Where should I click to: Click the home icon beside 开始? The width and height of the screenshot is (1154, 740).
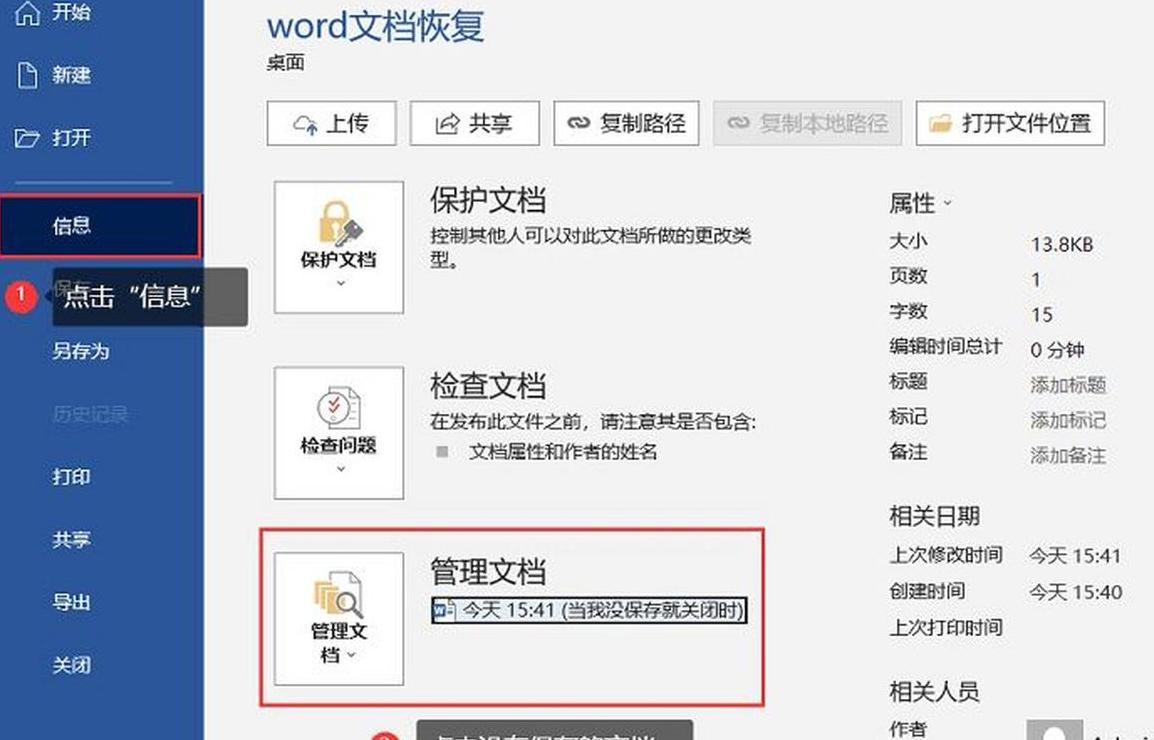tap(27, 12)
